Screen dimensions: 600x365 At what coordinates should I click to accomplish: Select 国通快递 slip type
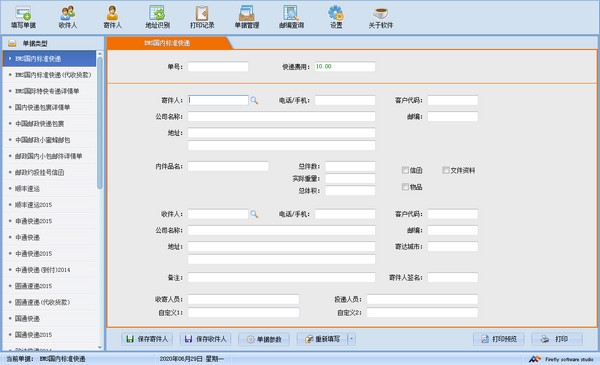pos(49,318)
